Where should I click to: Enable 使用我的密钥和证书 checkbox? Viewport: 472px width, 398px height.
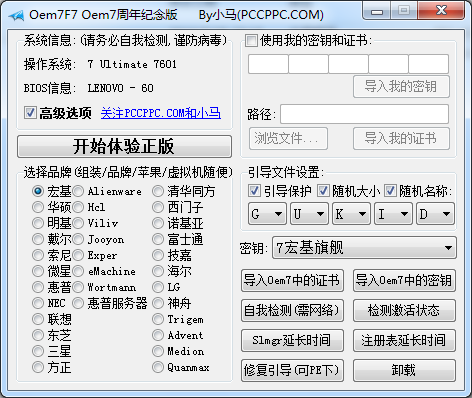point(251,41)
